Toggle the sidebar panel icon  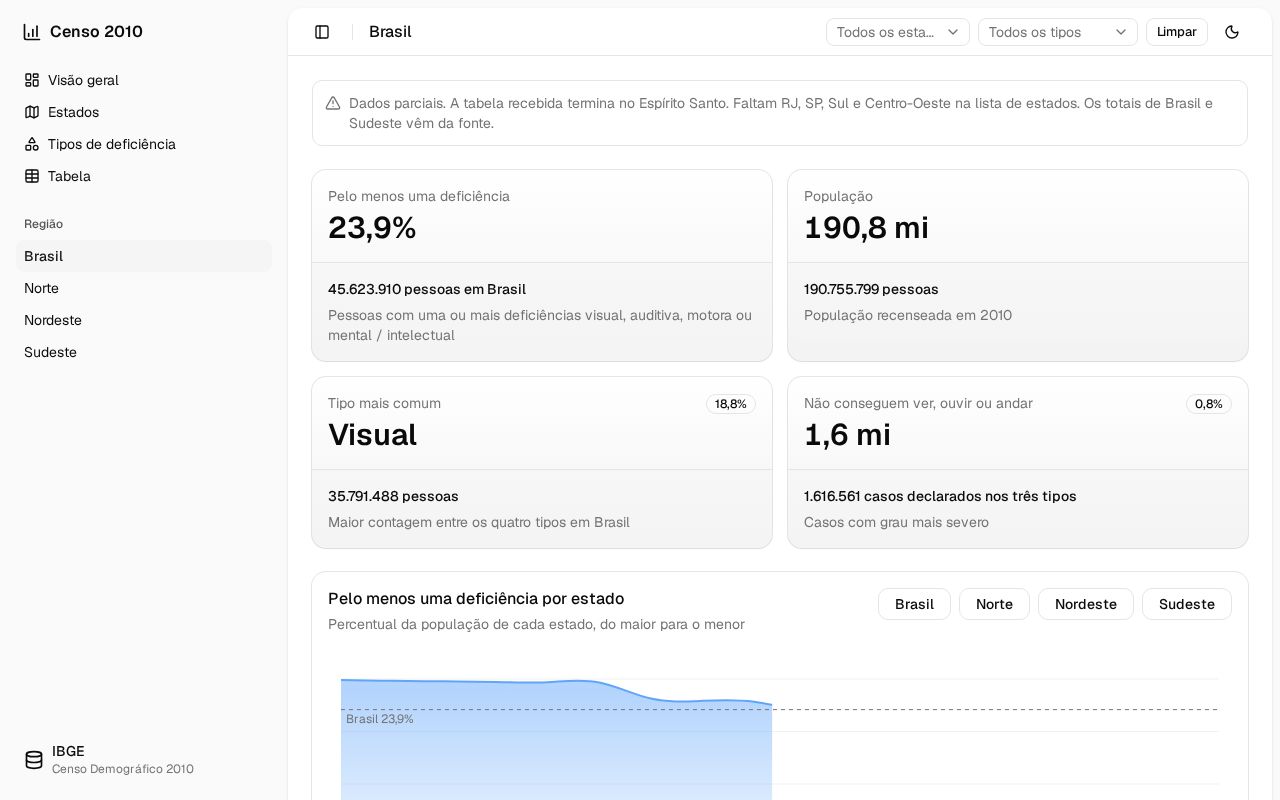[x=322, y=32]
